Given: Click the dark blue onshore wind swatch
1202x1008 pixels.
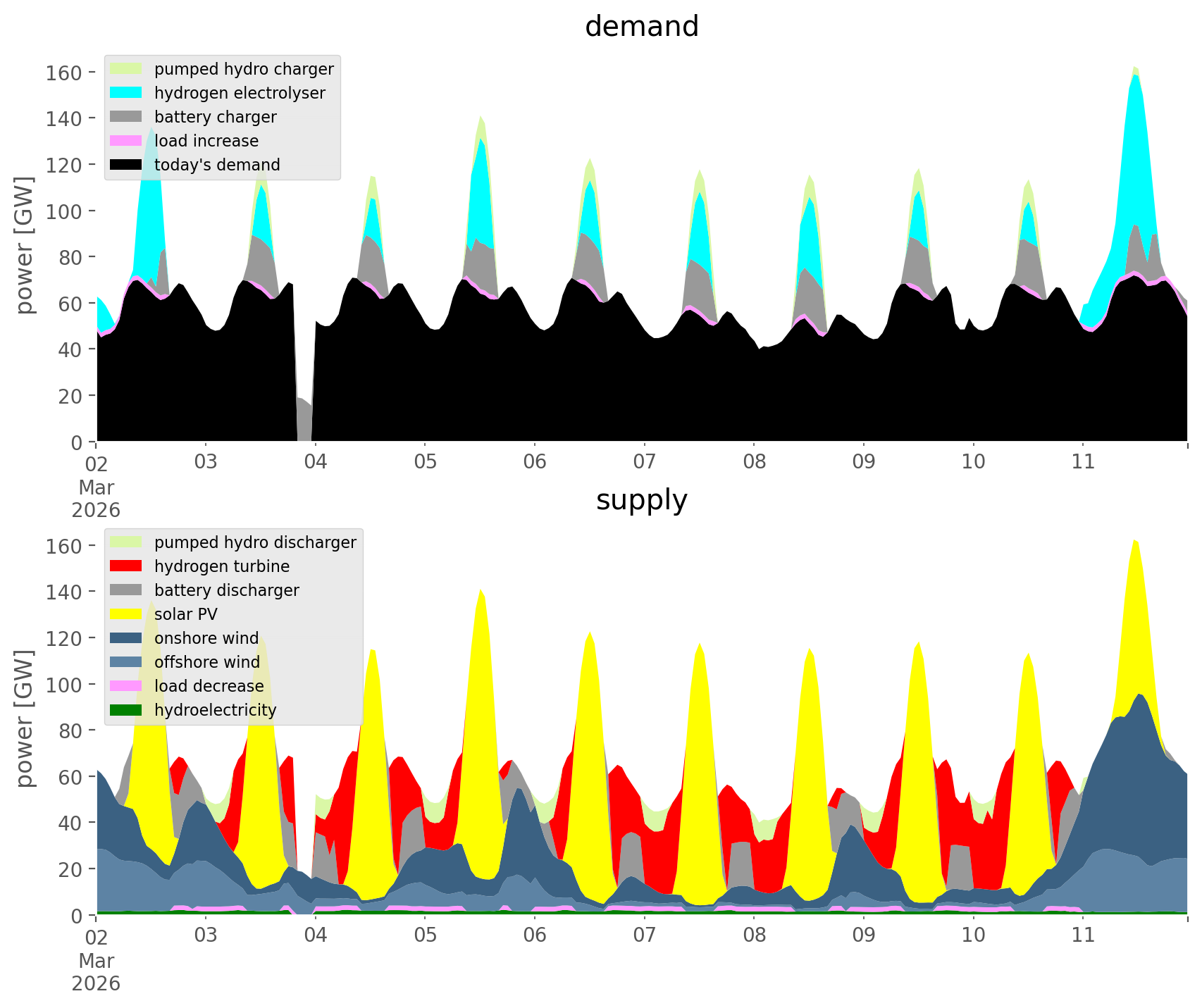Looking at the screenshot, I should (x=126, y=638).
